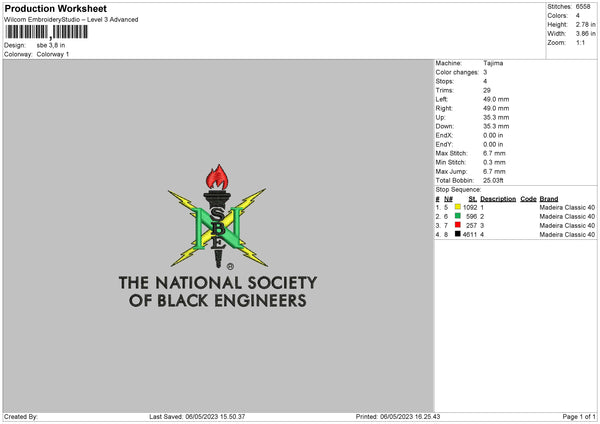Click the Colors value 4
Viewport: 600px width, 424px height.
point(577,16)
